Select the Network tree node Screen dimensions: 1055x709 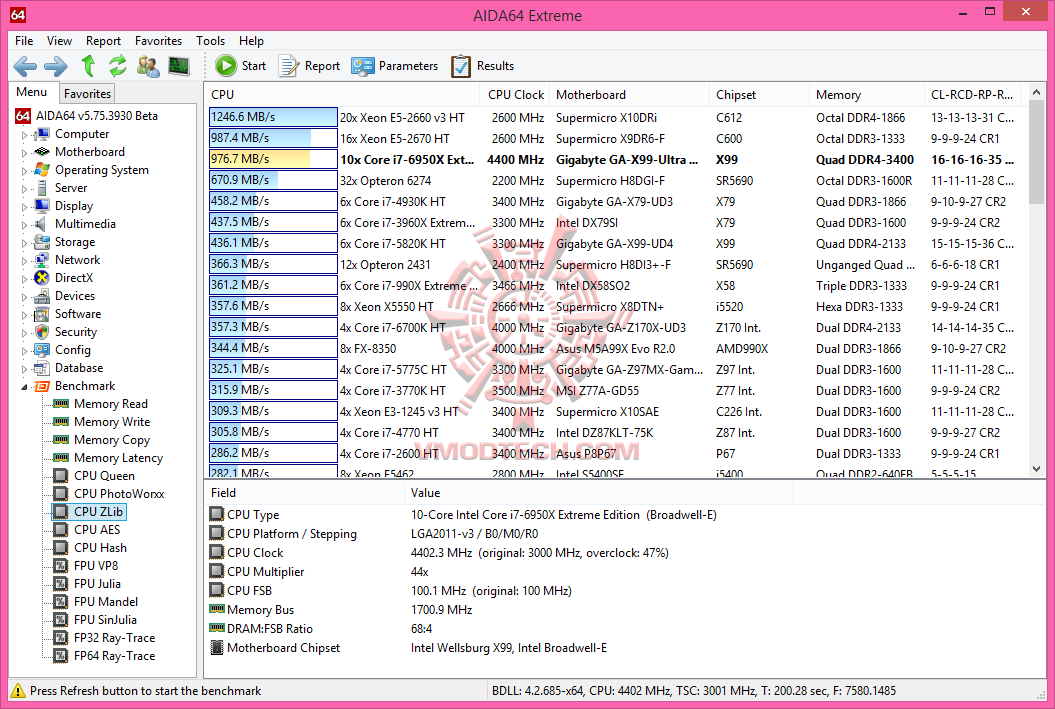(77, 260)
